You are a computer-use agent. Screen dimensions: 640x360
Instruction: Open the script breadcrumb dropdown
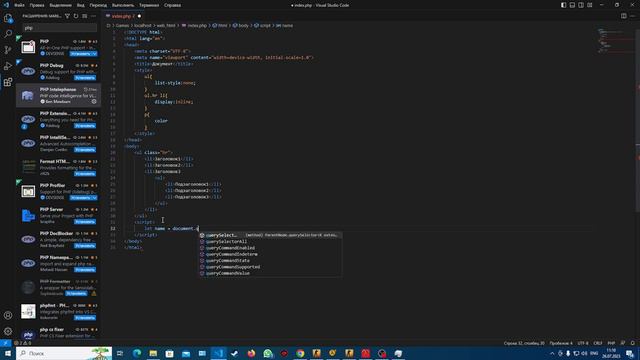pos(262,25)
